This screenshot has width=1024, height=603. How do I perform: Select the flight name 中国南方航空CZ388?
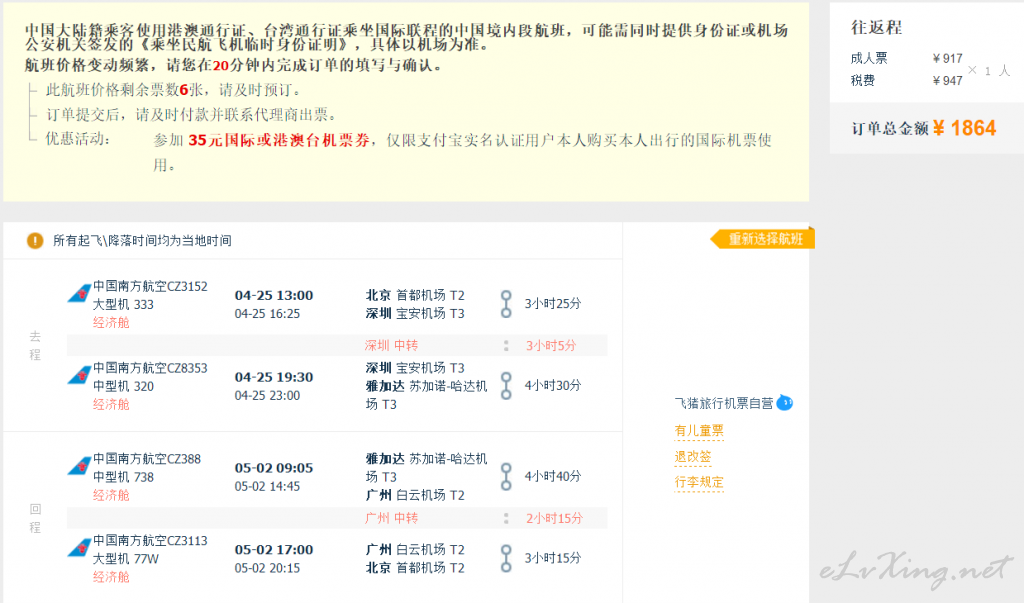point(147,459)
